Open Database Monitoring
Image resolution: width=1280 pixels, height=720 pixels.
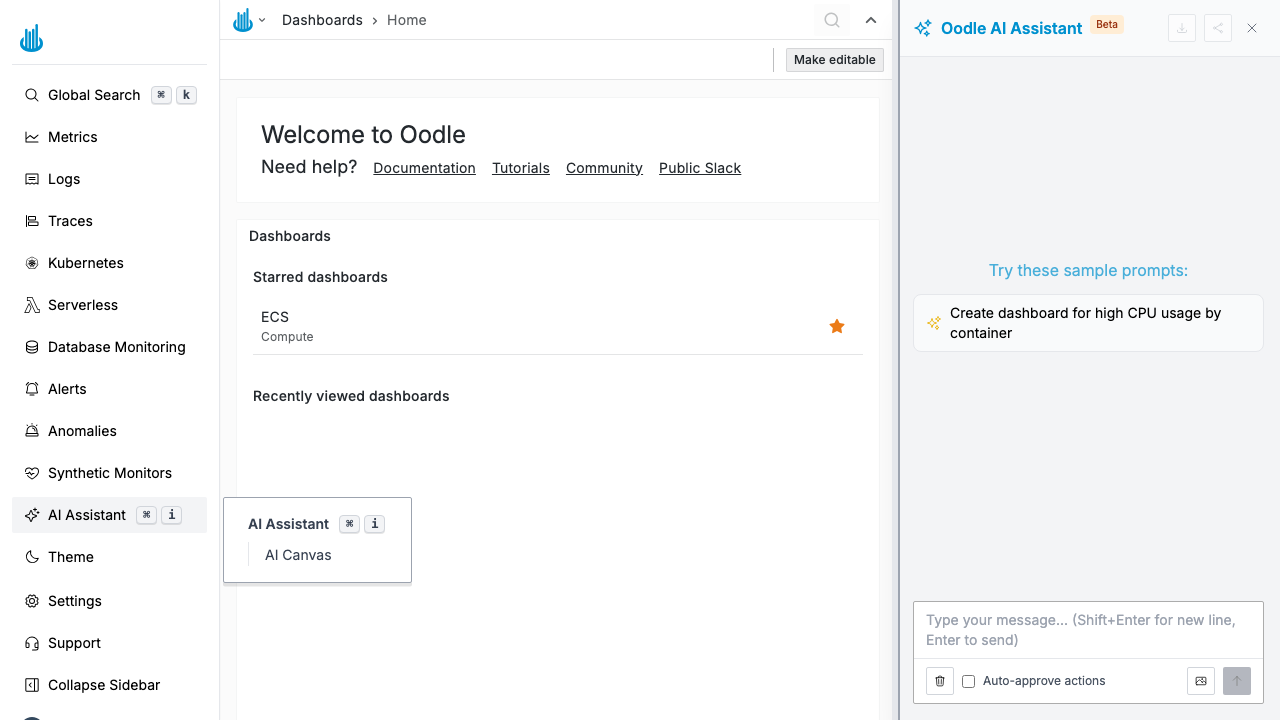pos(116,347)
